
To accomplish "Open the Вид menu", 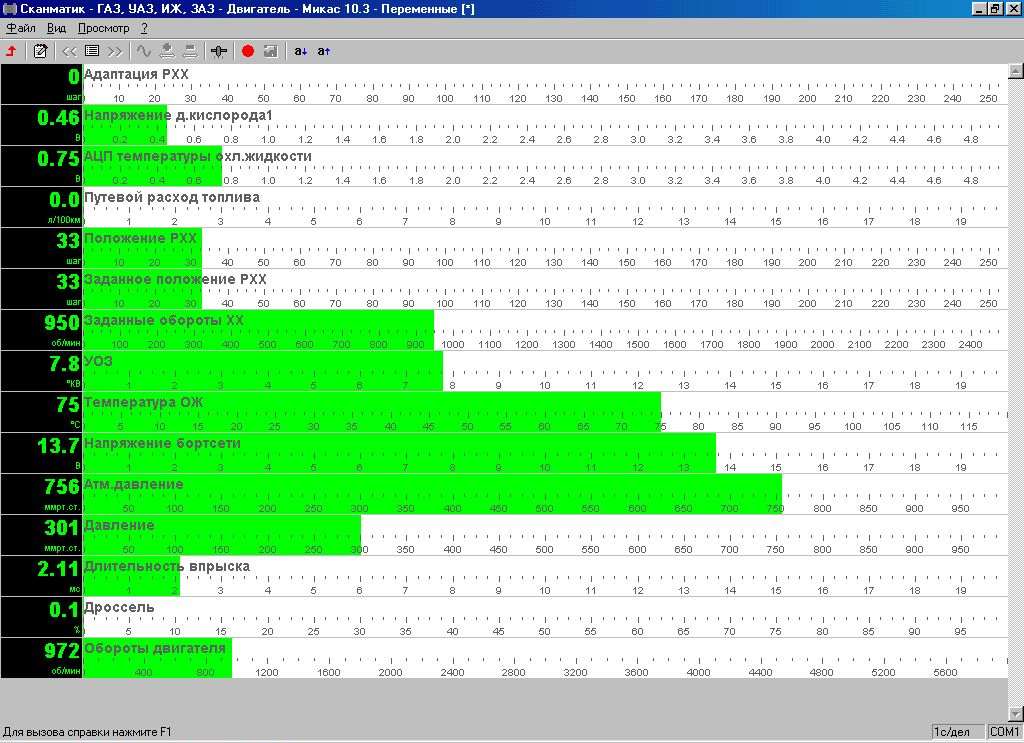I will point(57,28).
